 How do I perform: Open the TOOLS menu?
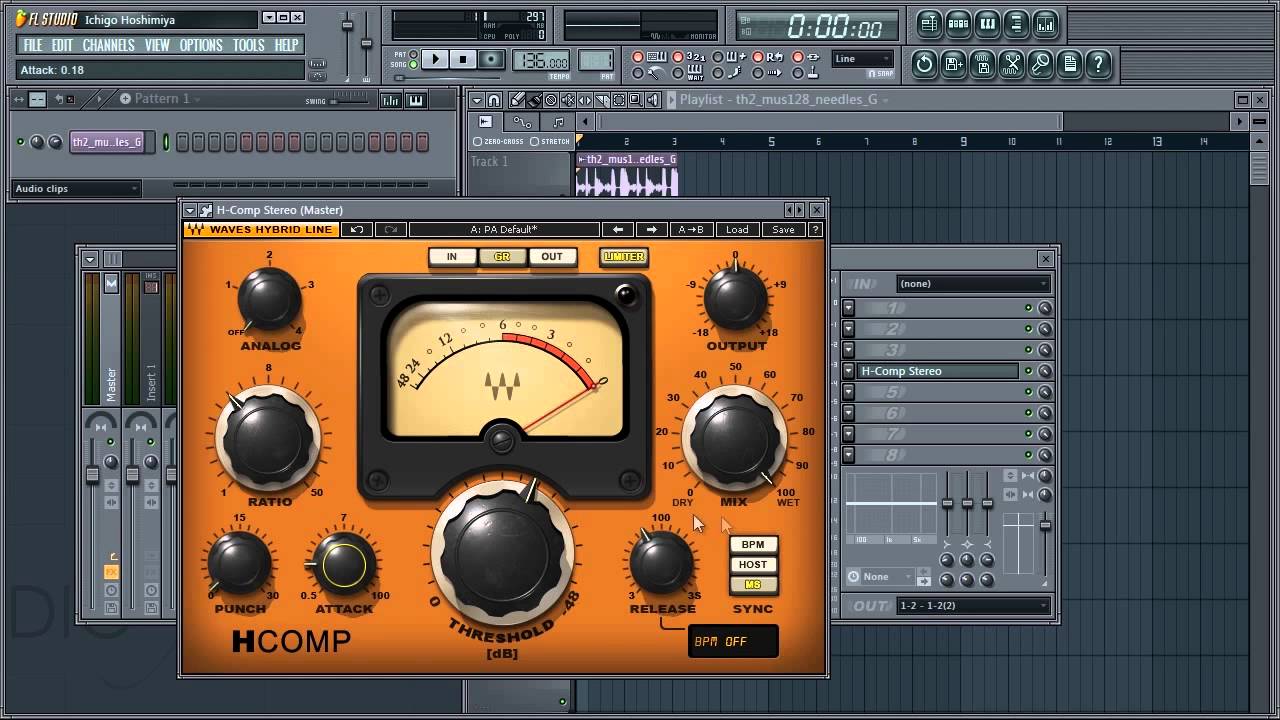249,45
